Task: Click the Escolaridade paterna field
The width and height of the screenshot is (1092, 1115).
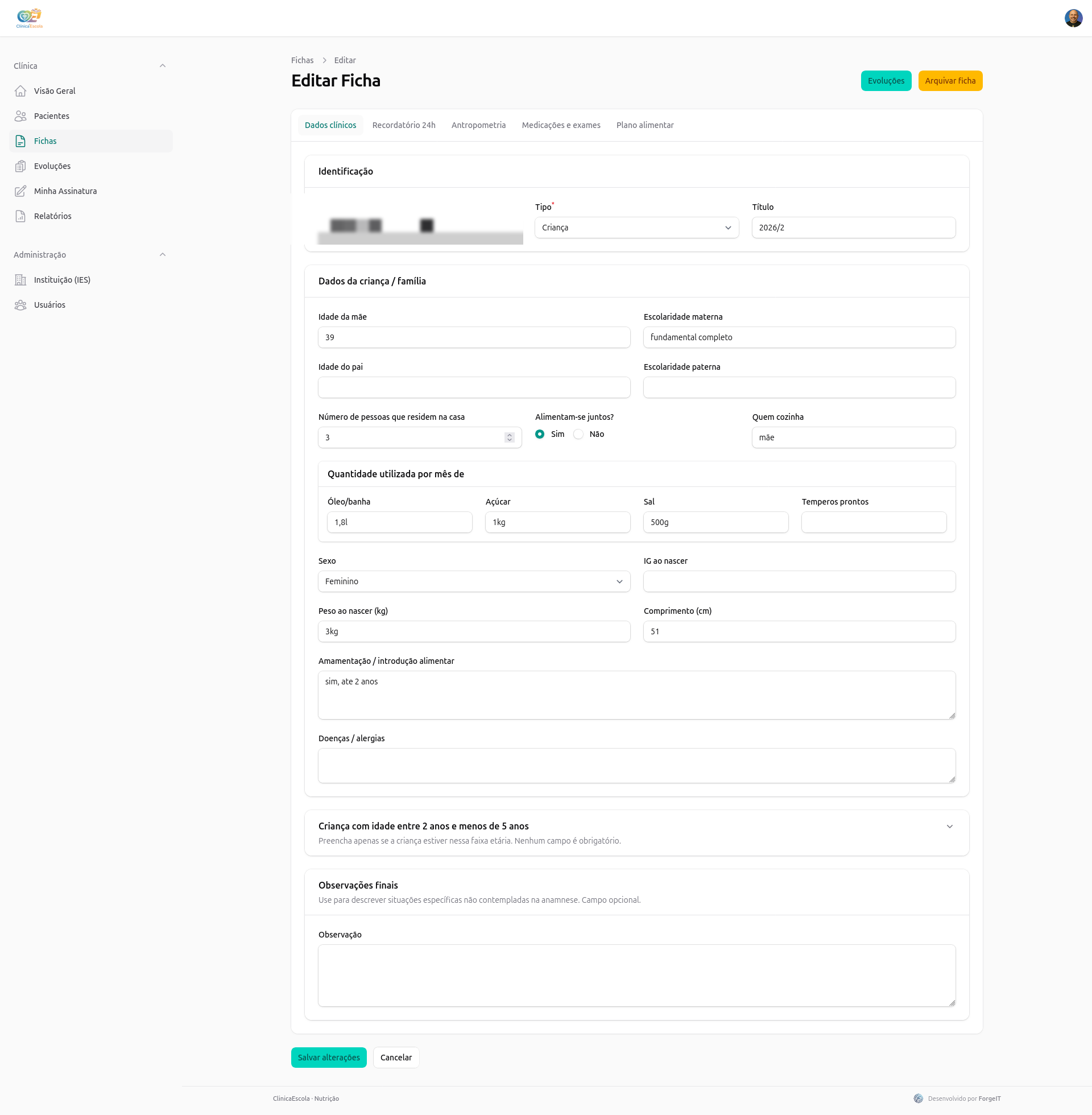Action: tap(799, 387)
